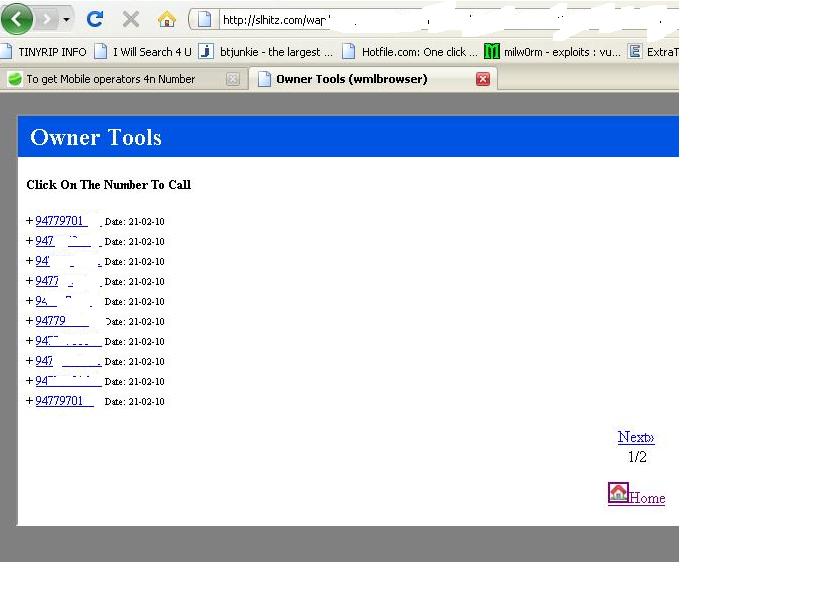Click the Home link at page bottom

click(647, 498)
